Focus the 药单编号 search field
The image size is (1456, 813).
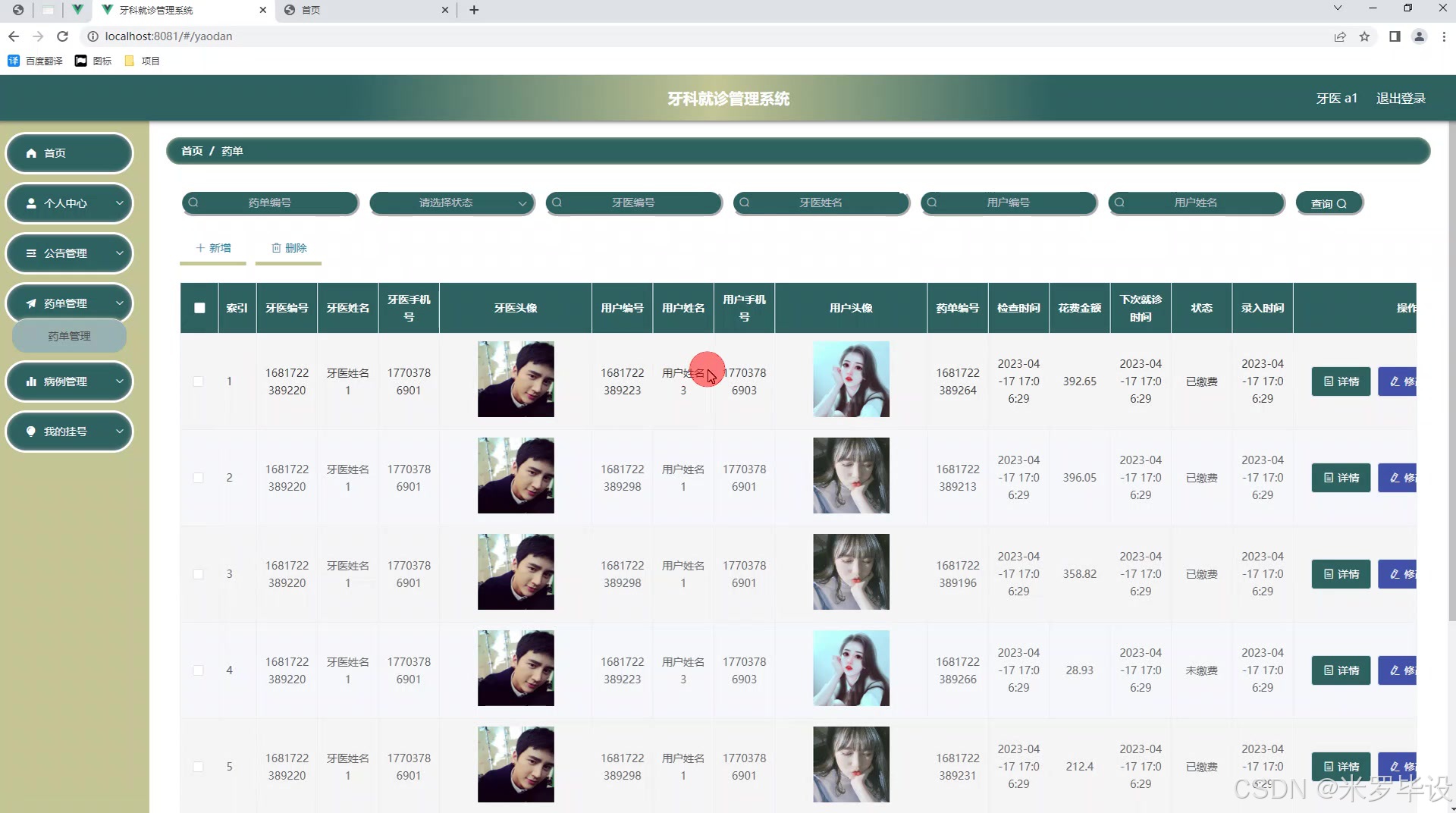pyautogui.click(x=270, y=202)
